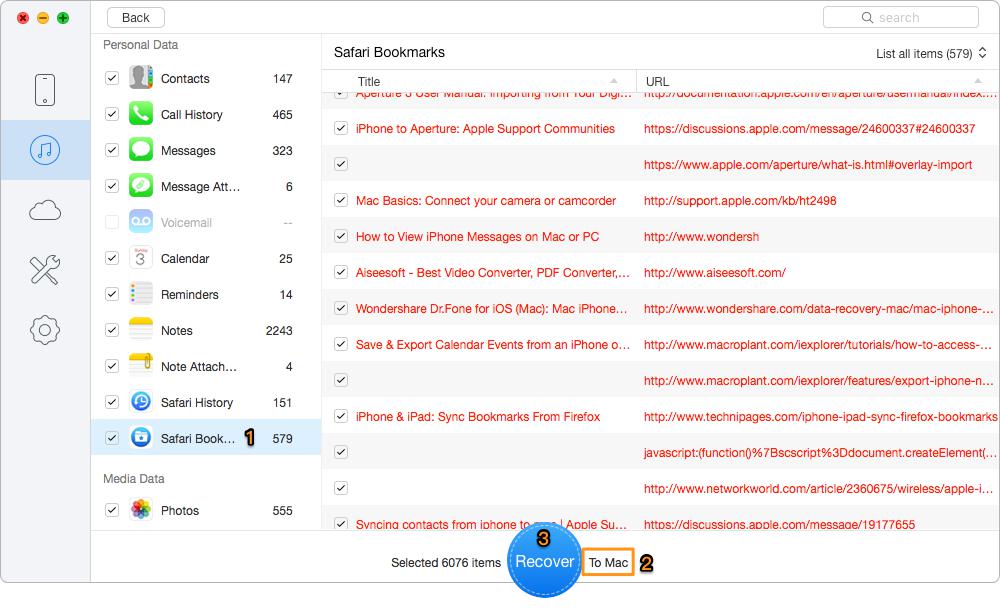Click the Calendar icon
The image size is (1000, 608).
(141, 258)
